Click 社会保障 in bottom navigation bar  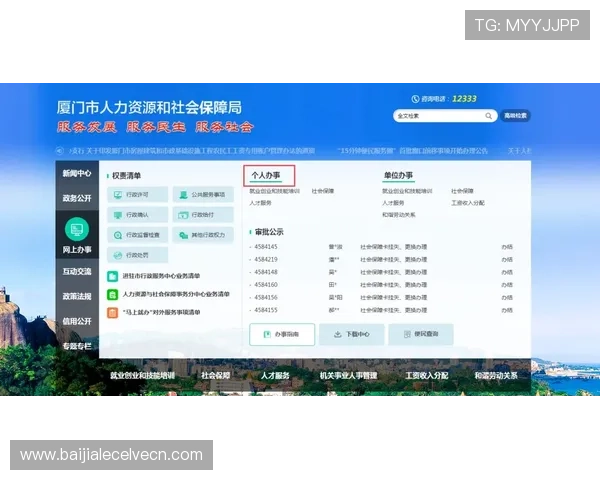click(215, 376)
